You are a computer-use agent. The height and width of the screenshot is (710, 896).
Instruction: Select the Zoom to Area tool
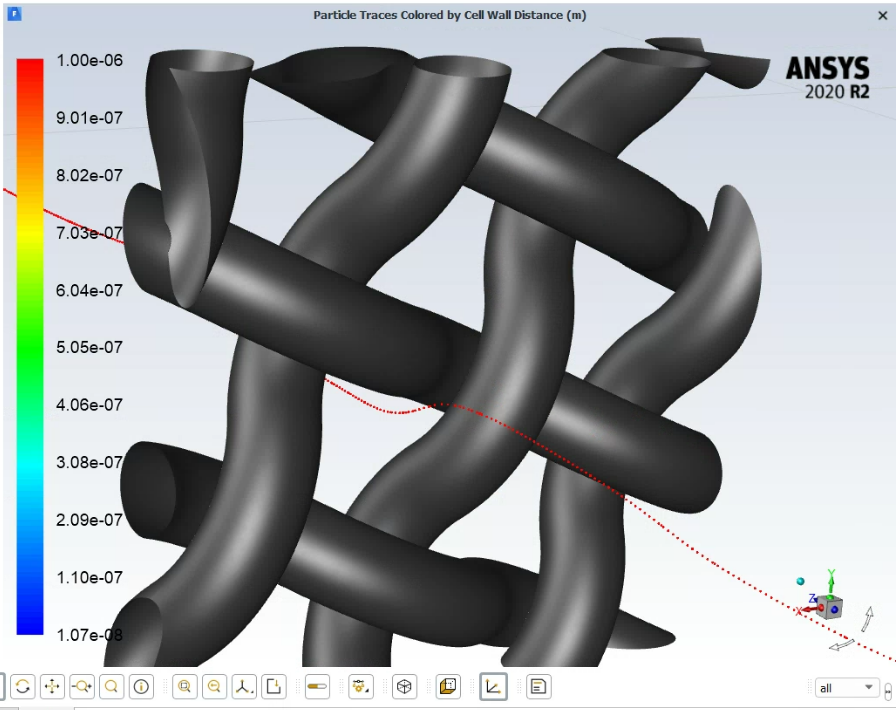tap(112, 686)
